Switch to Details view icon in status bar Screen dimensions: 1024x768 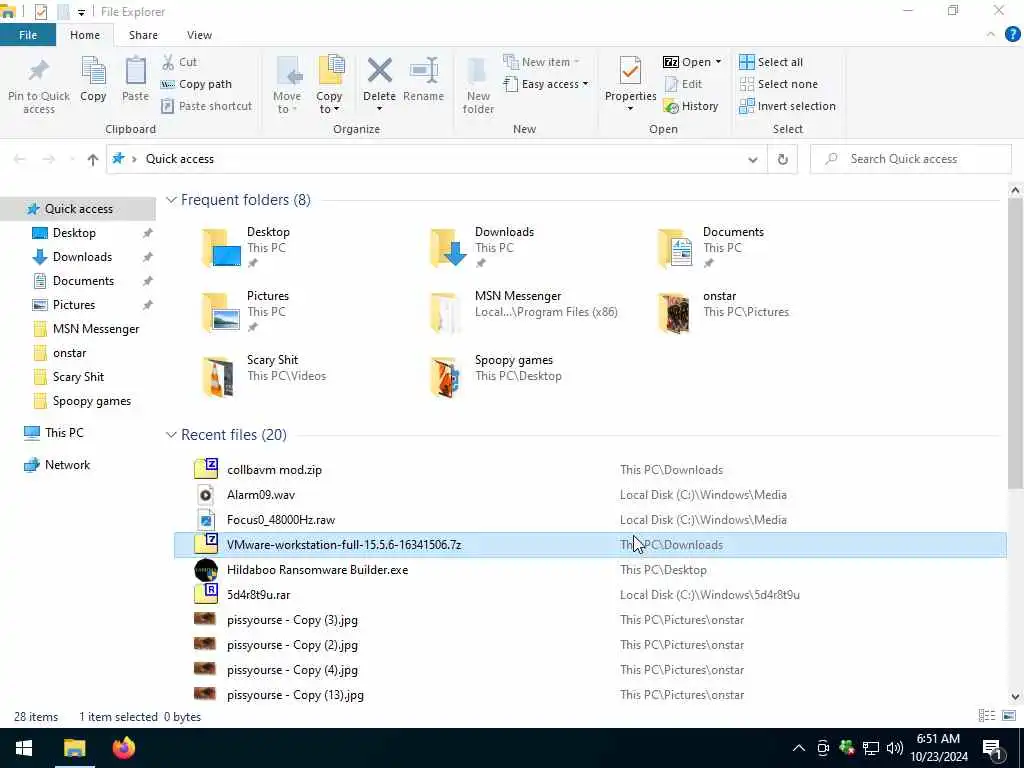click(x=987, y=716)
